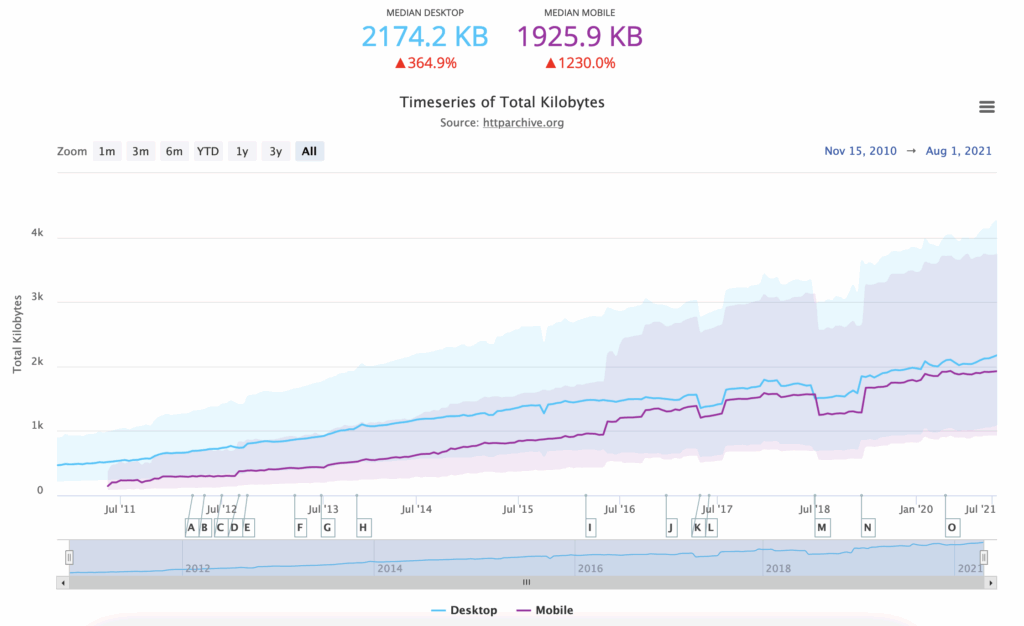Click the Timeseries of Total Kilobytes title
The width and height of the screenshot is (1024, 626).
click(502, 102)
